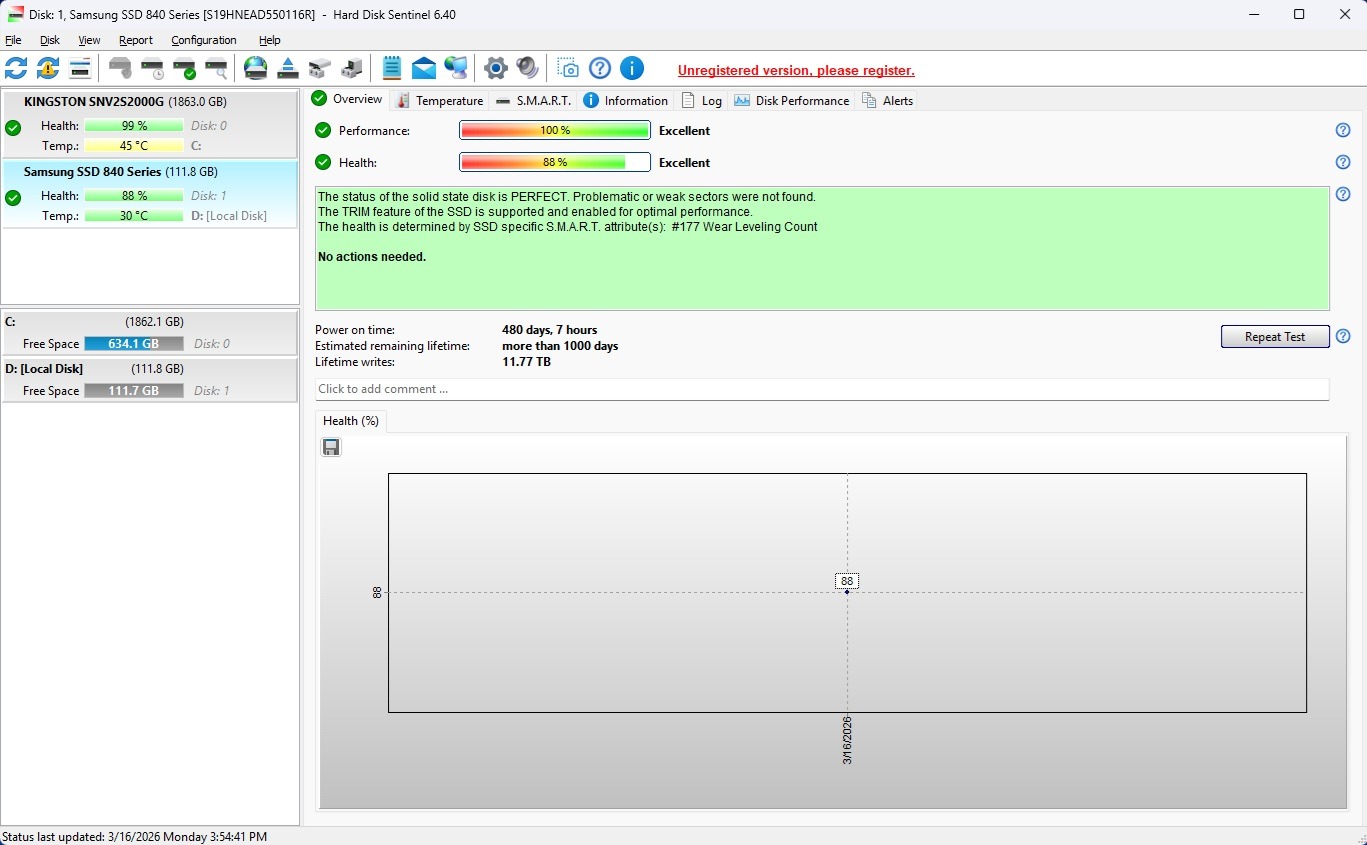
Task: Open the Configuration menu
Action: [204, 40]
